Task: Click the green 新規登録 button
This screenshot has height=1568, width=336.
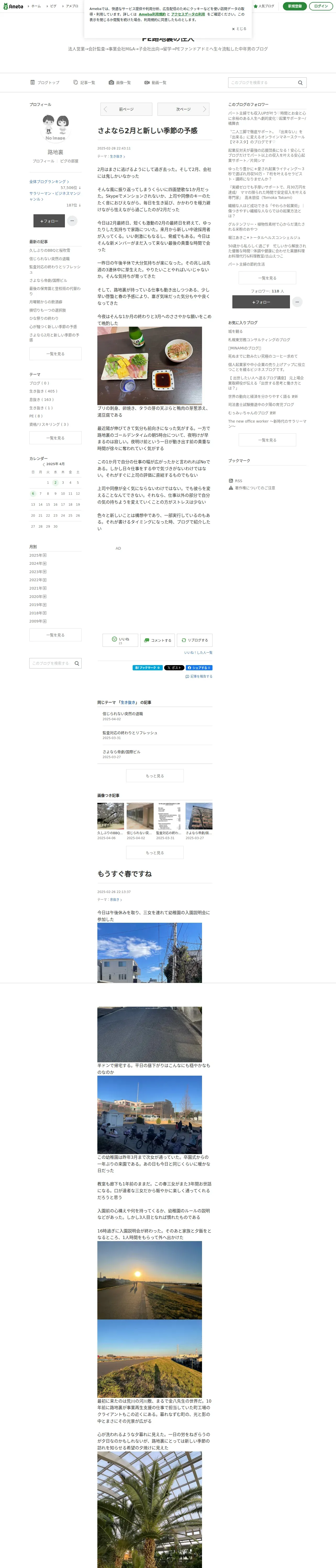Action: [295, 6]
